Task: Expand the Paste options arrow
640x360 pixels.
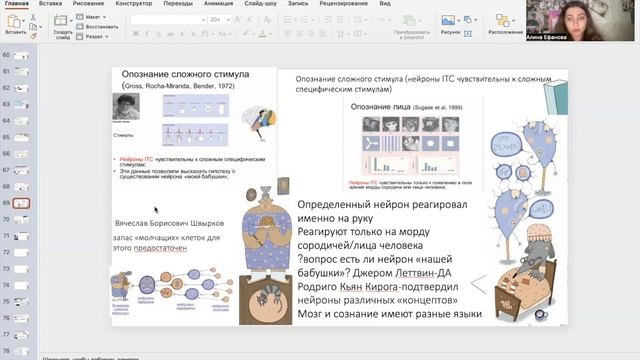Action: [24, 20]
